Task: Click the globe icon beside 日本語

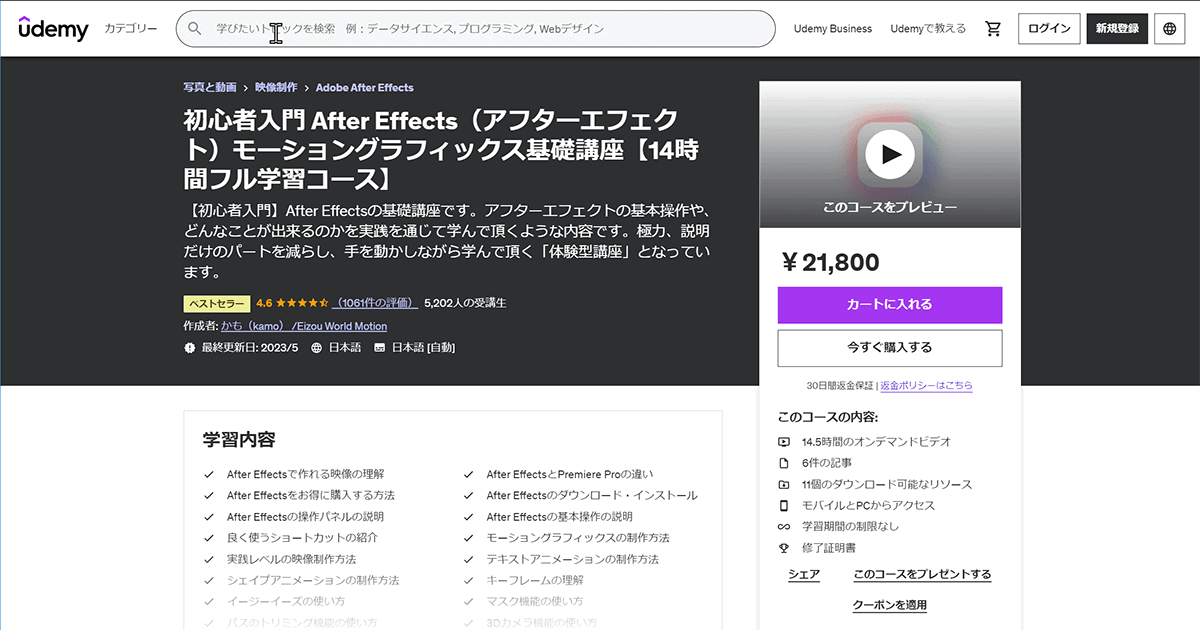Action: tap(317, 348)
